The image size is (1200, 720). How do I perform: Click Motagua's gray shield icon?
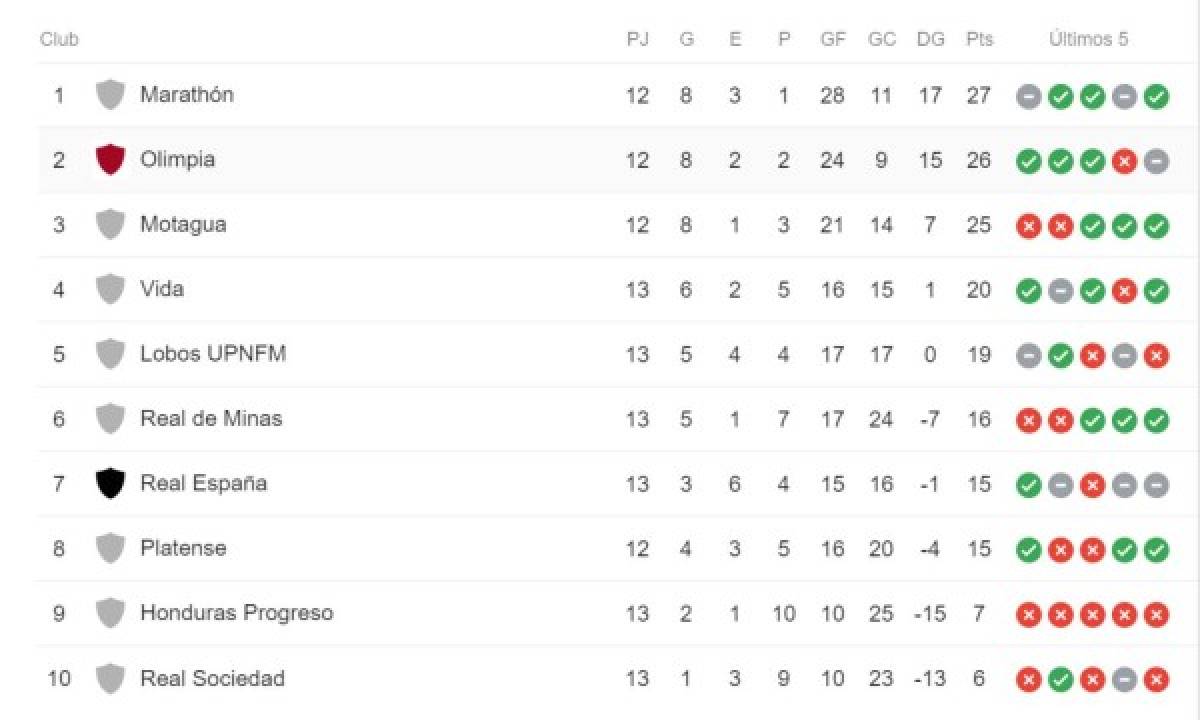click(110, 224)
